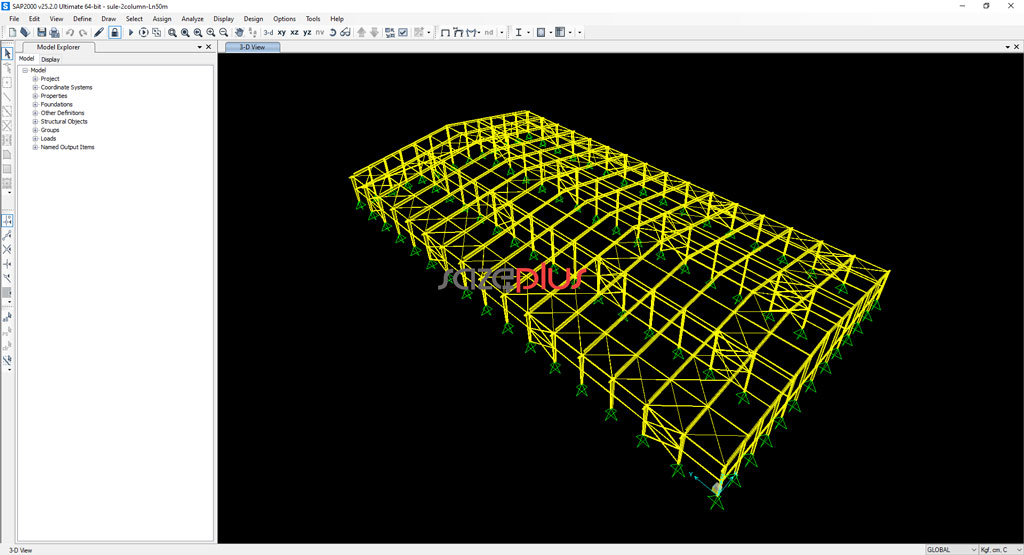Open the Define menu

coord(82,19)
